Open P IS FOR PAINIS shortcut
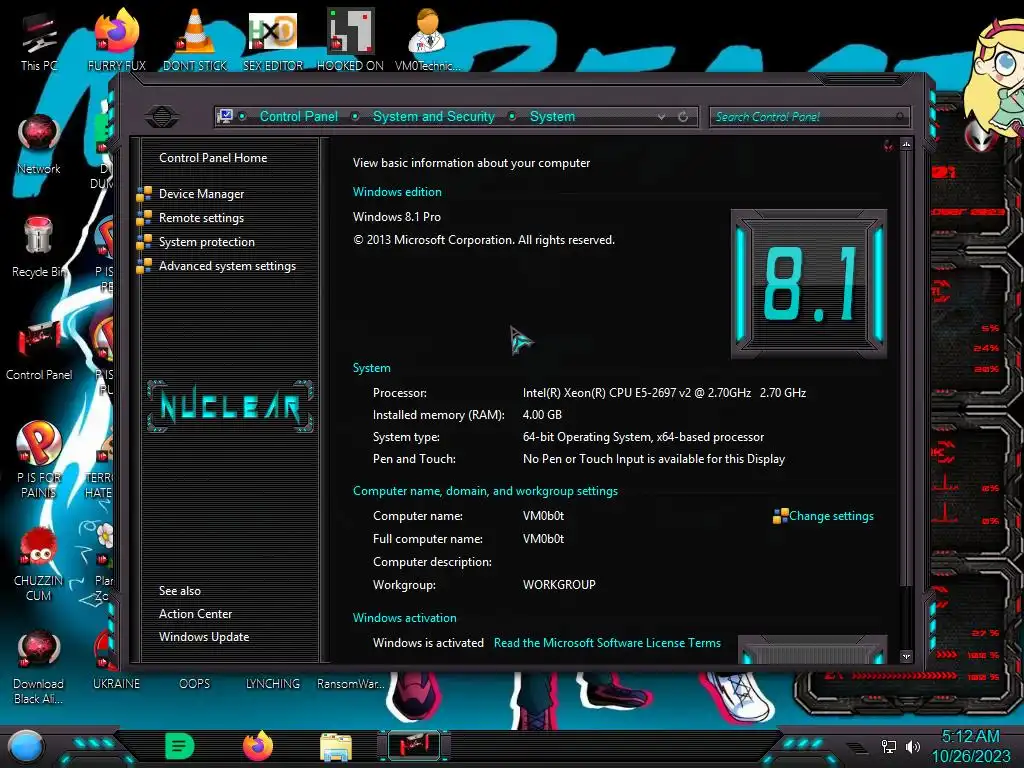Screen dimensions: 1024x768 (x=39, y=460)
